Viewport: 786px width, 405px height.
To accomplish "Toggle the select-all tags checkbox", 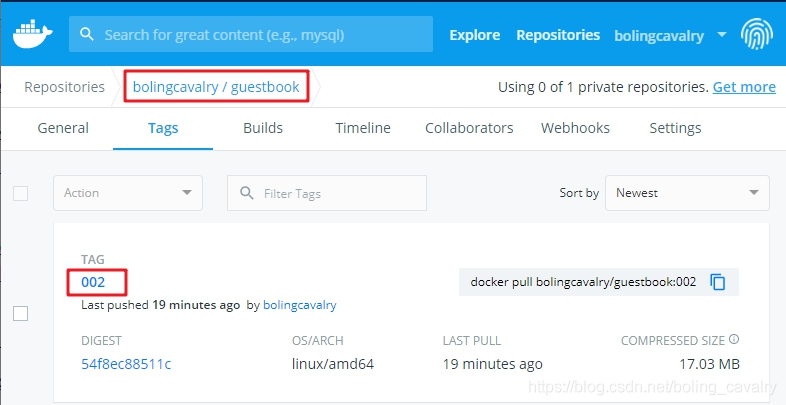I will point(21,193).
